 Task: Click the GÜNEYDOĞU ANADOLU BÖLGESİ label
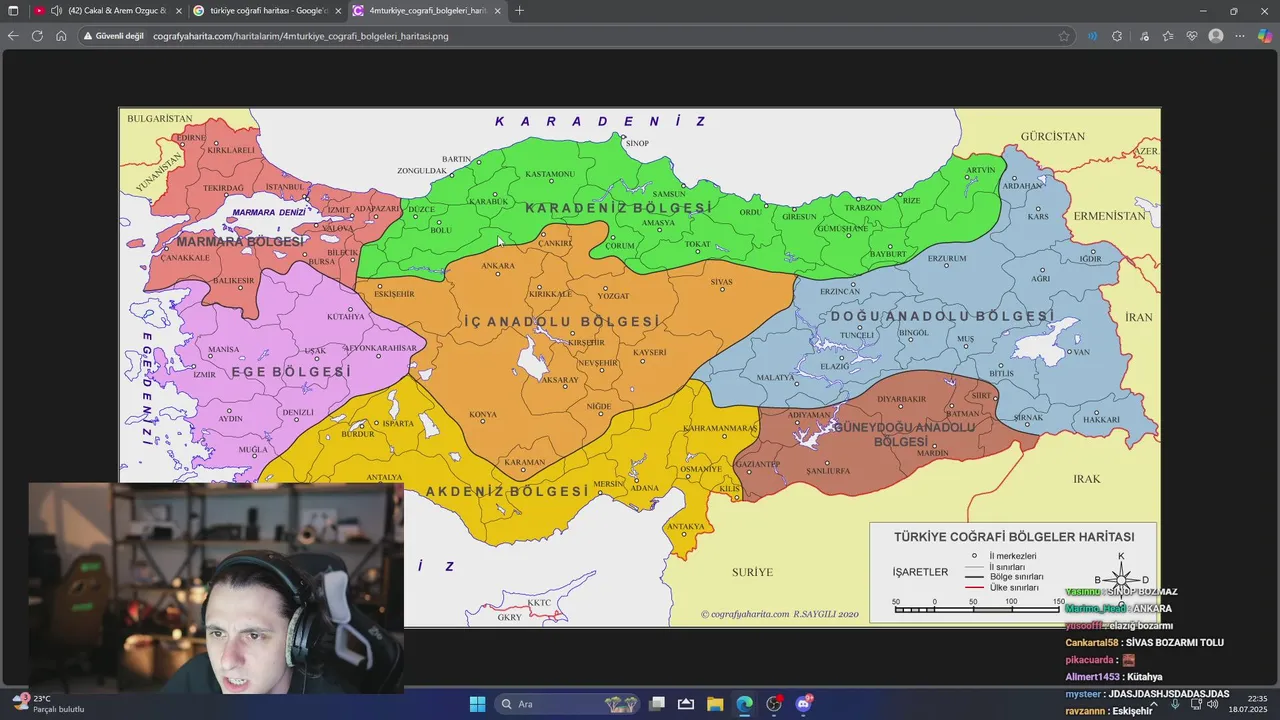point(902,434)
